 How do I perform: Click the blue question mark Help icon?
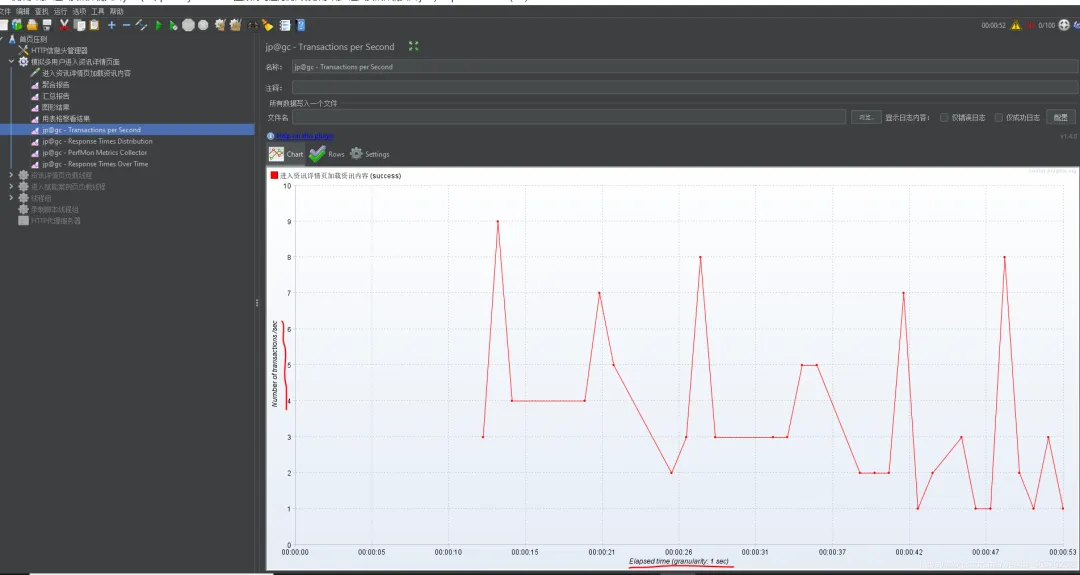(x=301, y=25)
